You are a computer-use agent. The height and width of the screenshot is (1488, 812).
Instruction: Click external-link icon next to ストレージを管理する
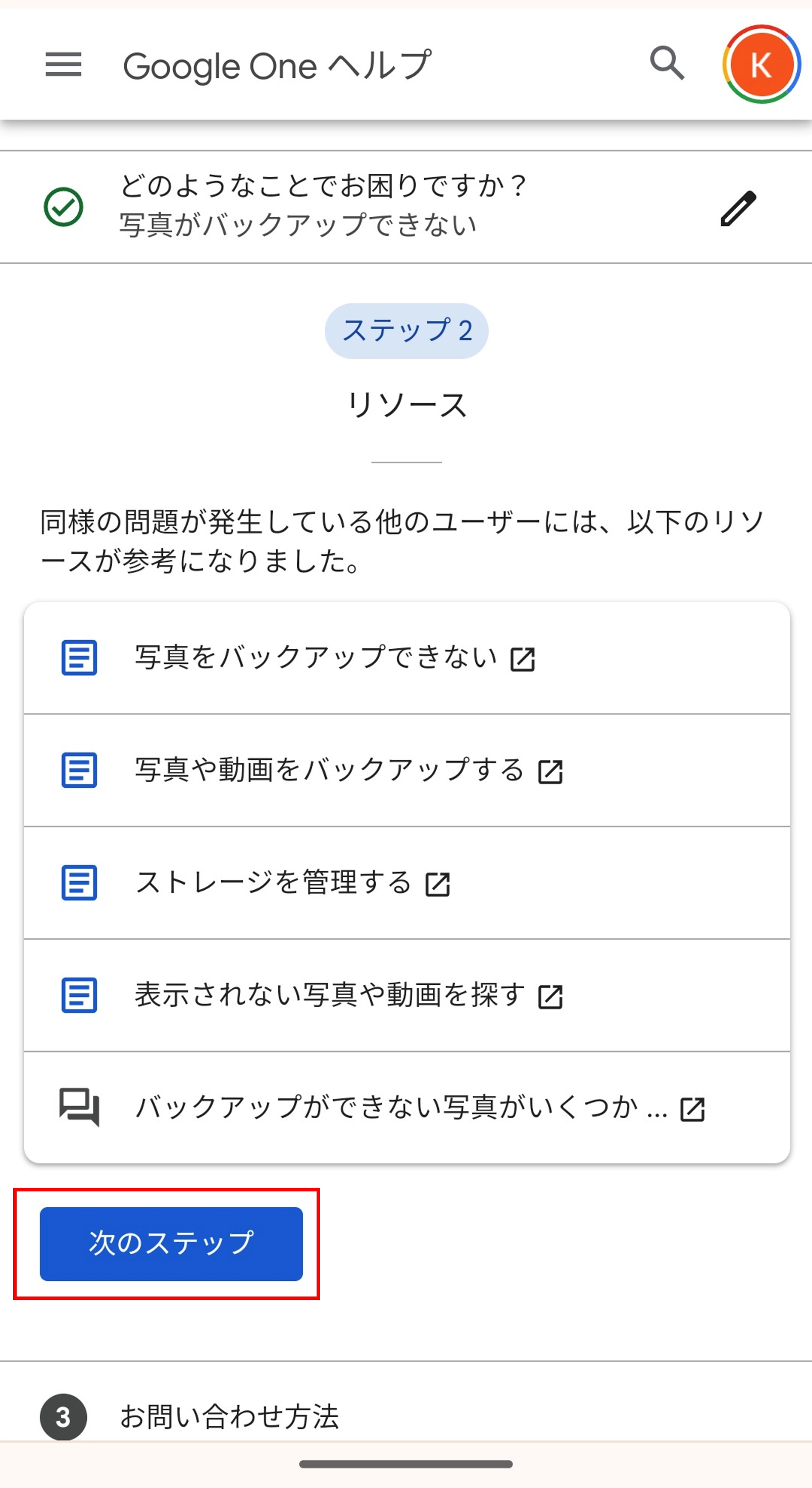point(437,884)
